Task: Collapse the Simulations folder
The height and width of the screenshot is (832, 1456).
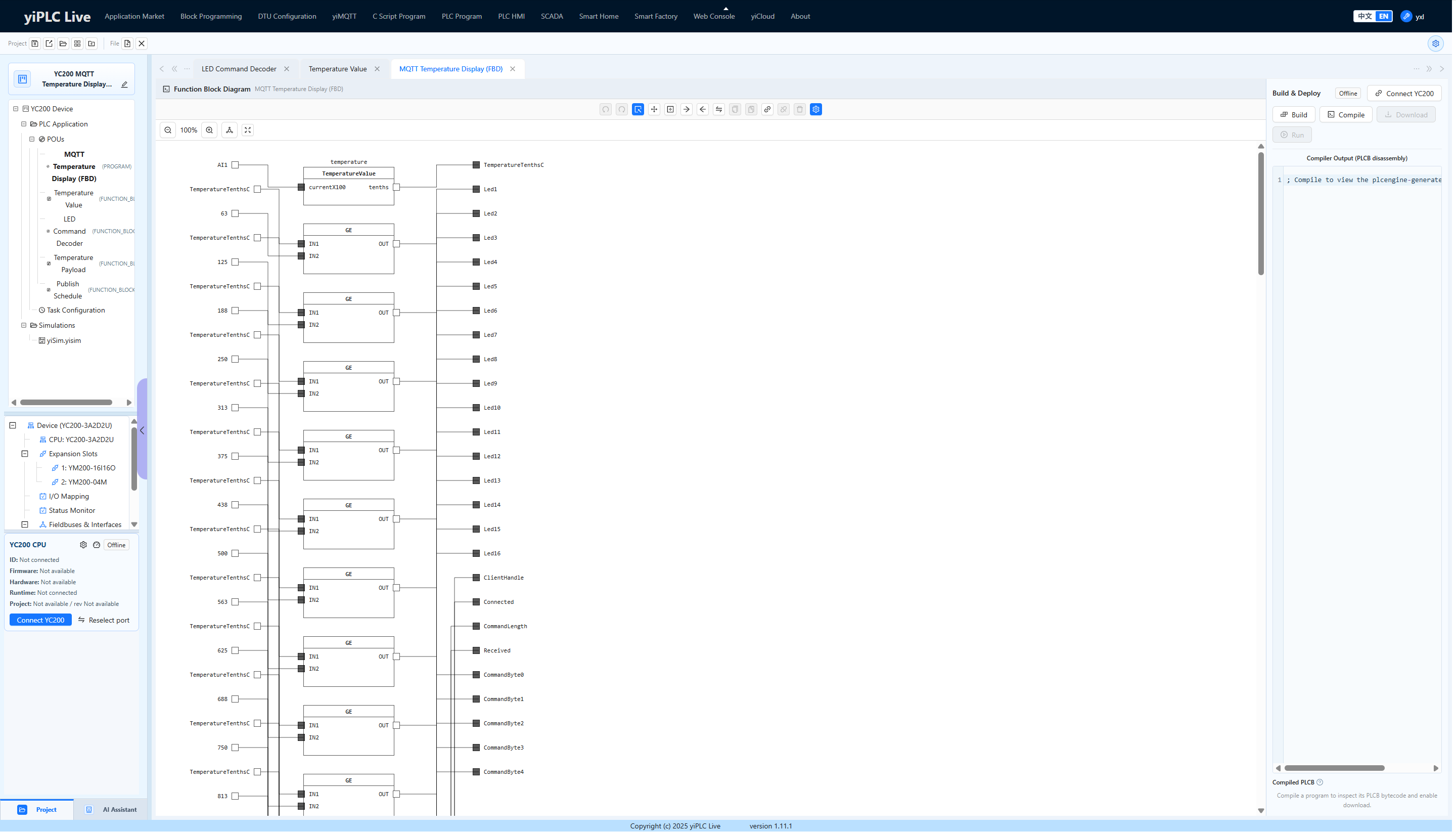Action: click(x=24, y=325)
